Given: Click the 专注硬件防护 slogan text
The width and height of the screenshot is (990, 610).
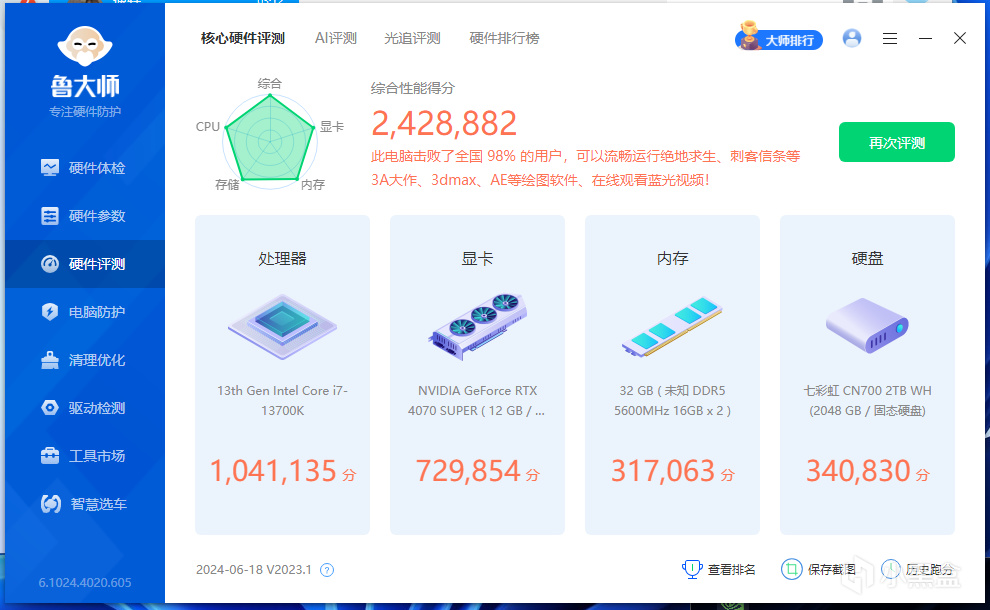Looking at the screenshot, I should [85, 112].
